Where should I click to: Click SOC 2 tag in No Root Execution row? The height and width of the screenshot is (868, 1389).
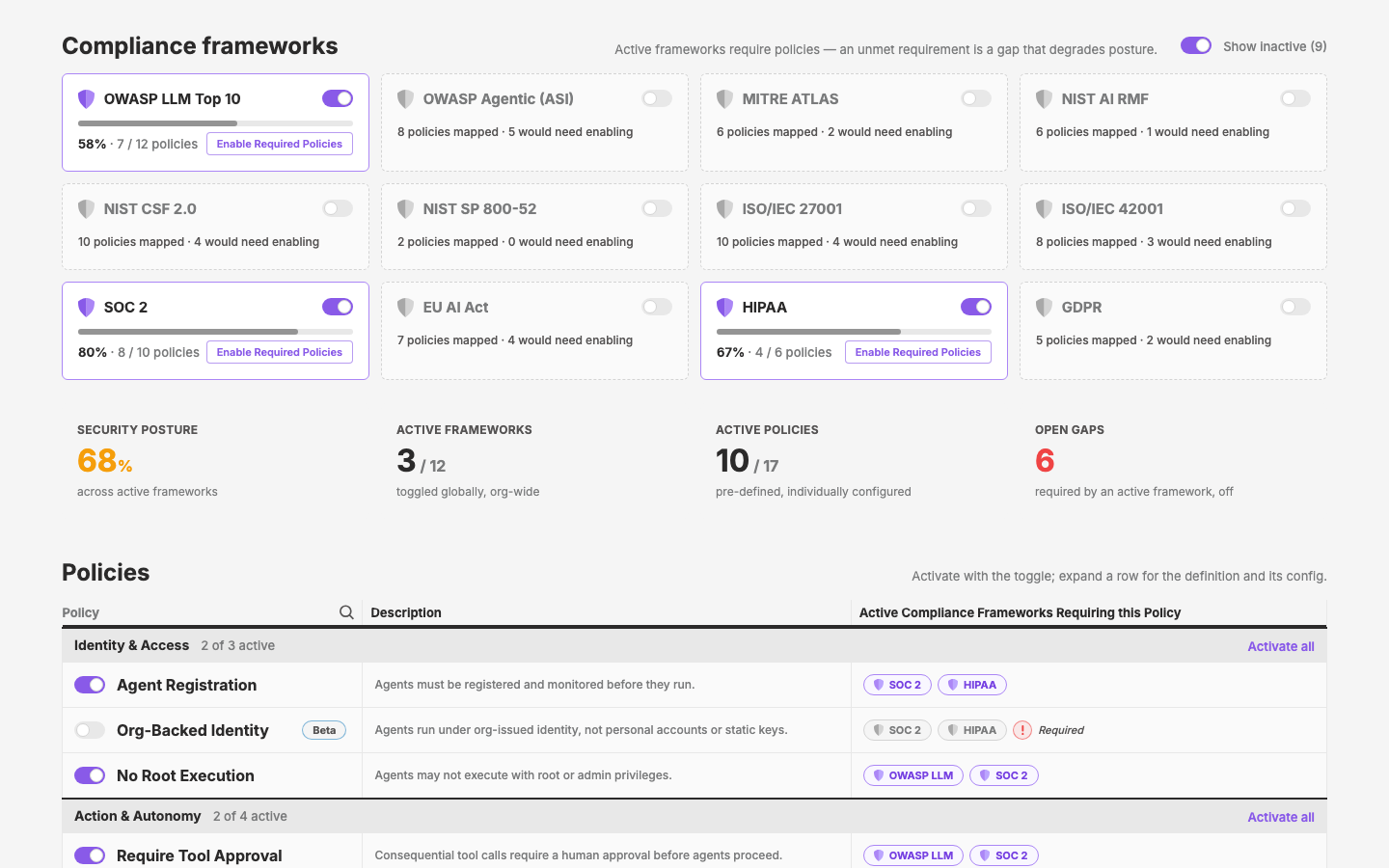tap(1004, 775)
